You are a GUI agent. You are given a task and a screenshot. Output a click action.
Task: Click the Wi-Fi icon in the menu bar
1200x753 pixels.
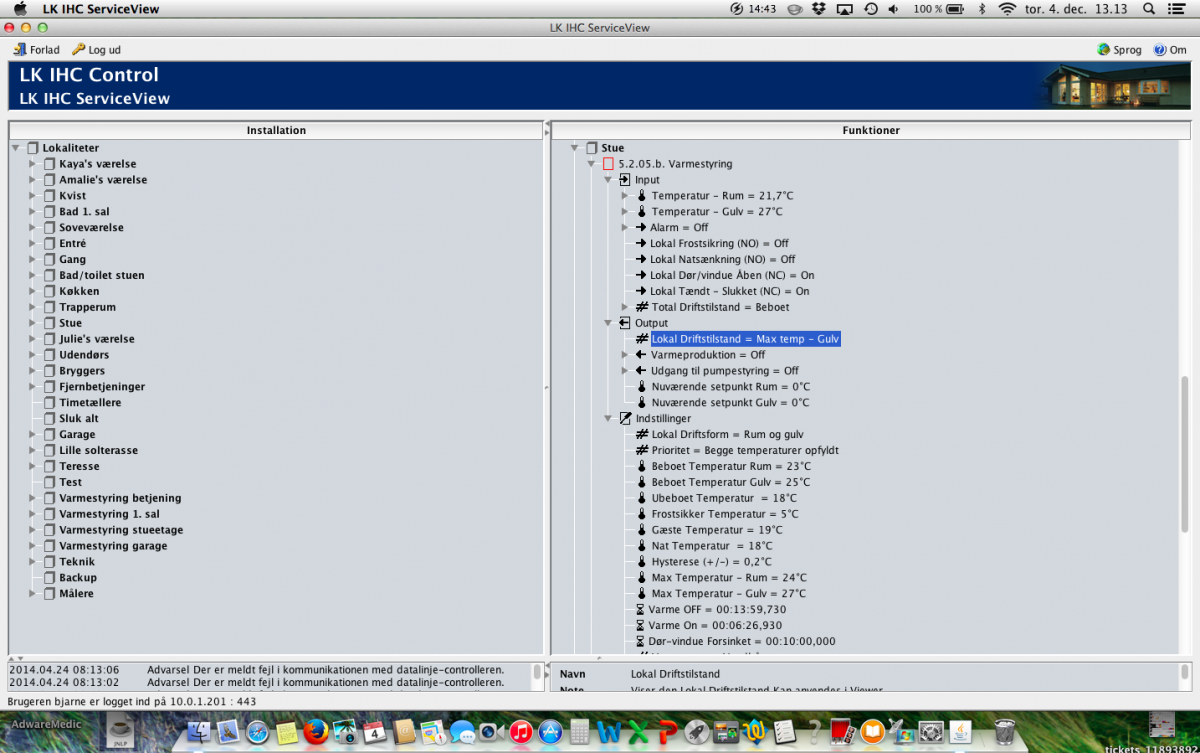[x=1006, y=9]
